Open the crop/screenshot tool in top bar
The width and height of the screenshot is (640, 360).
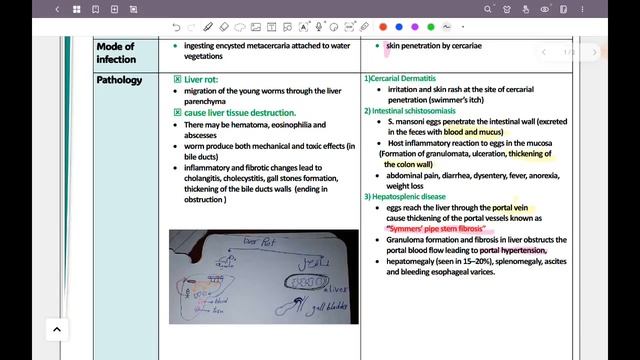click(133, 9)
